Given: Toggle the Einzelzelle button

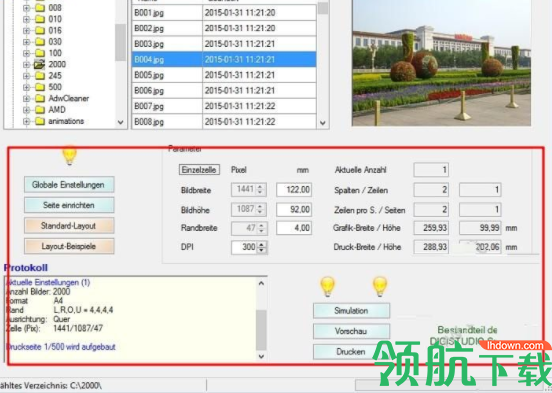Looking at the screenshot, I should click(199, 170).
